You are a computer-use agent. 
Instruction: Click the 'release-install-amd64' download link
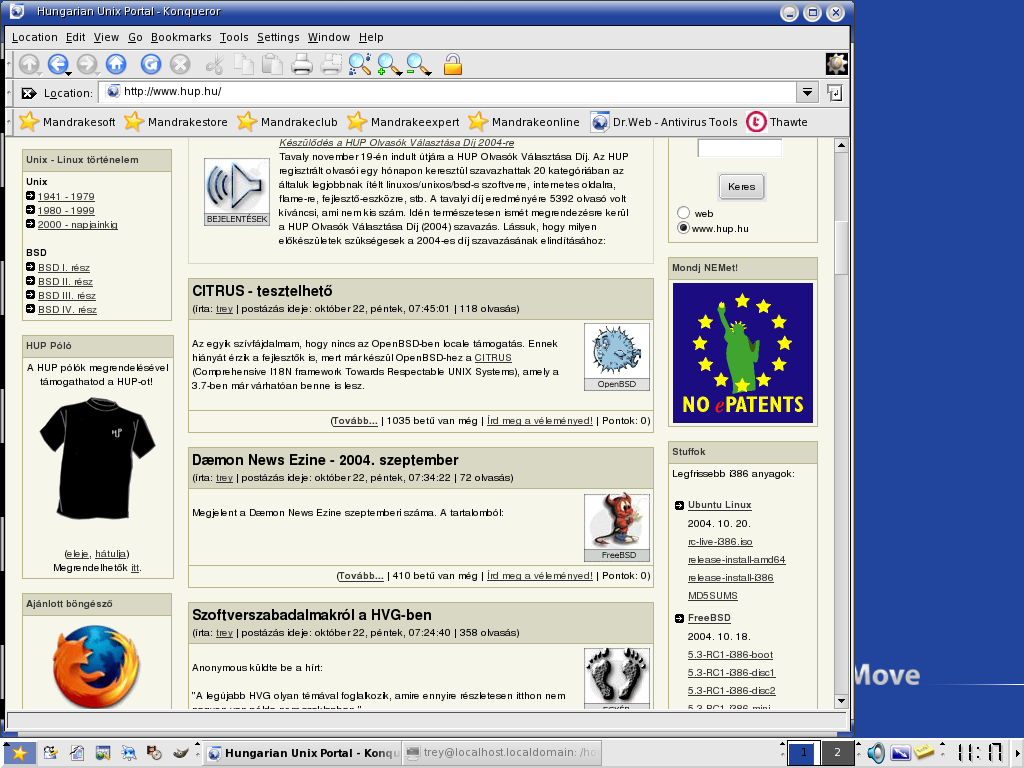click(x=737, y=560)
